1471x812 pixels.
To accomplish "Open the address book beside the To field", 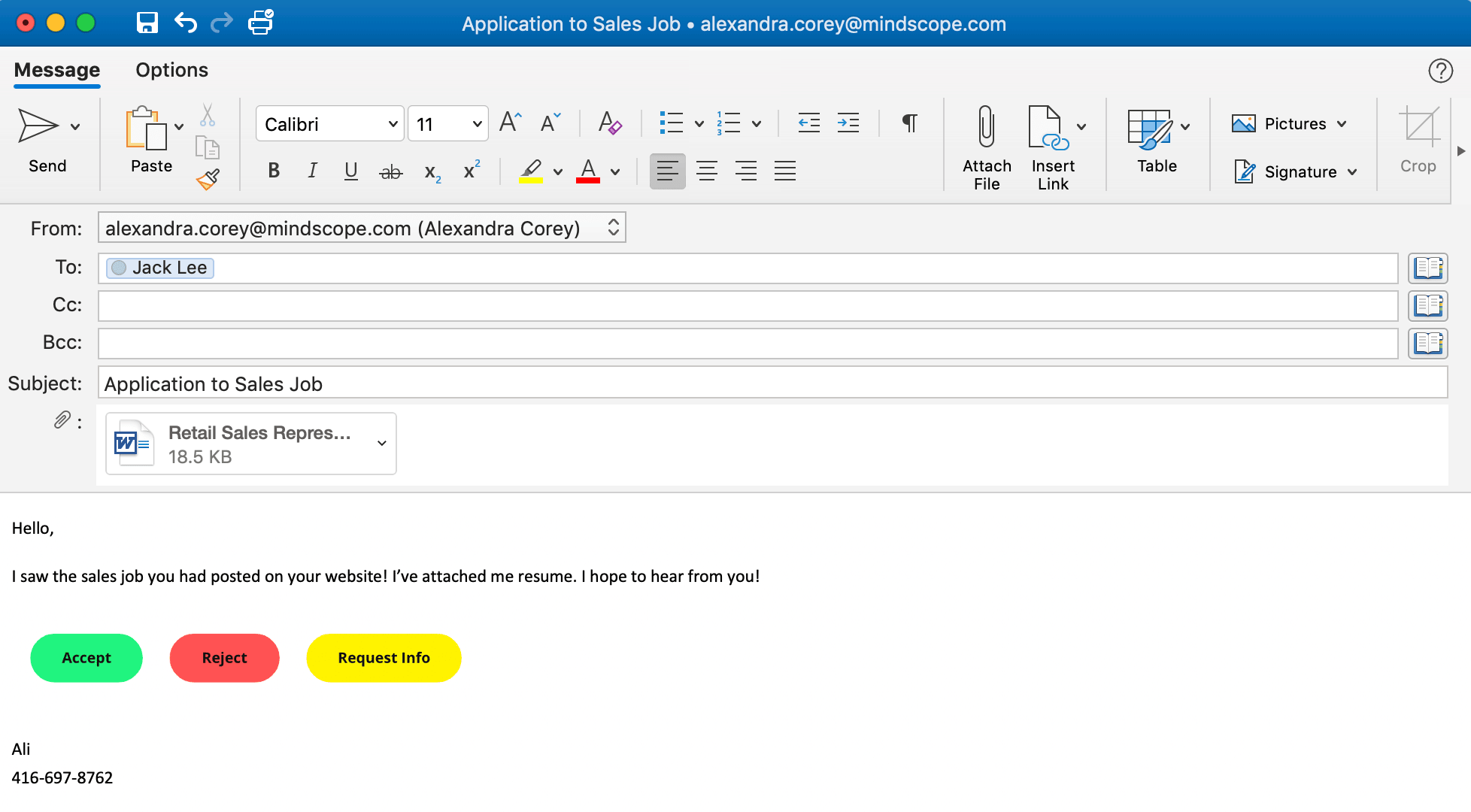I will [1427, 268].
